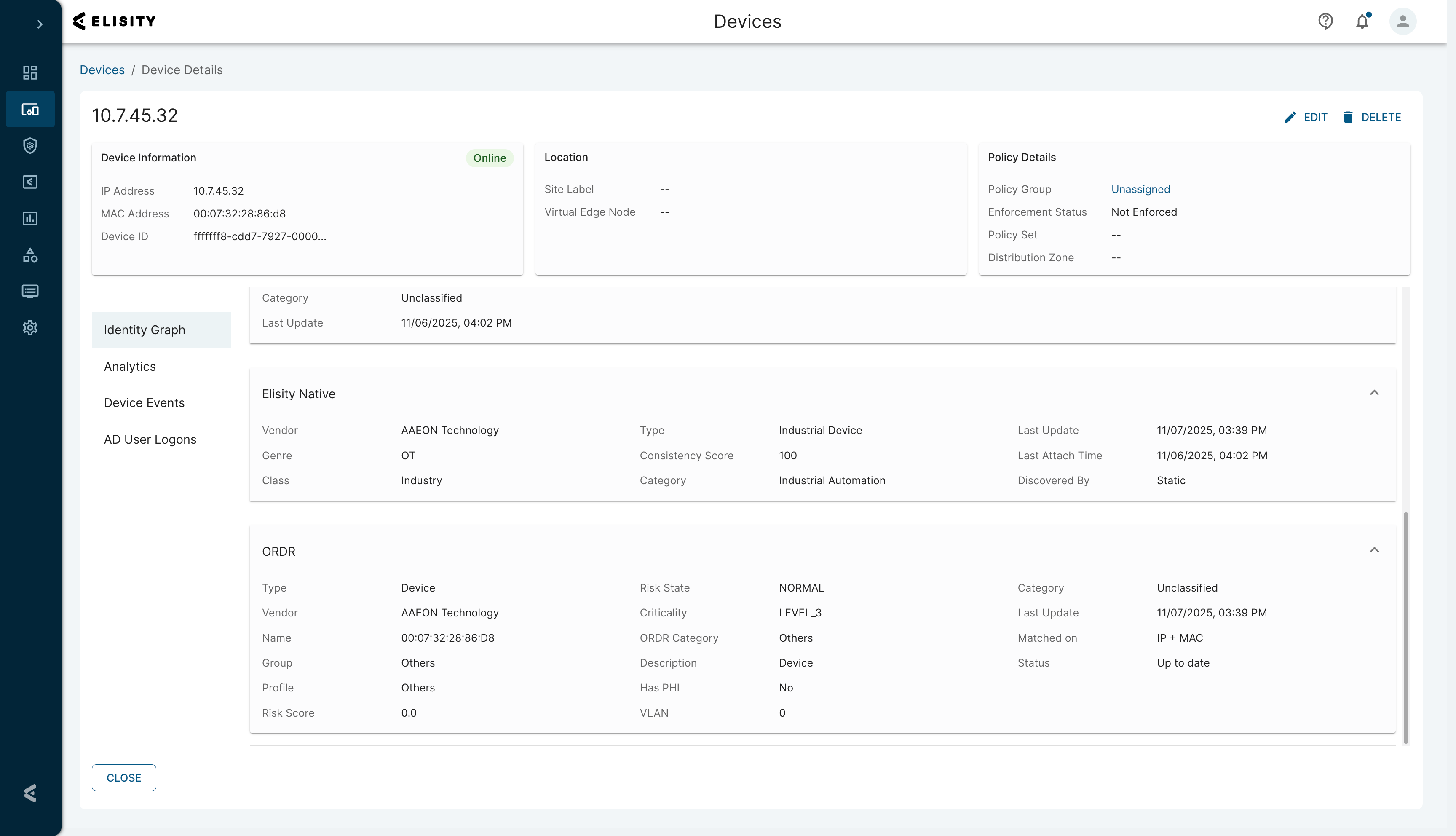Collapse the ORDR section chevron
The width and height of the screenshot is (1456, 836).
point(1375,549)
